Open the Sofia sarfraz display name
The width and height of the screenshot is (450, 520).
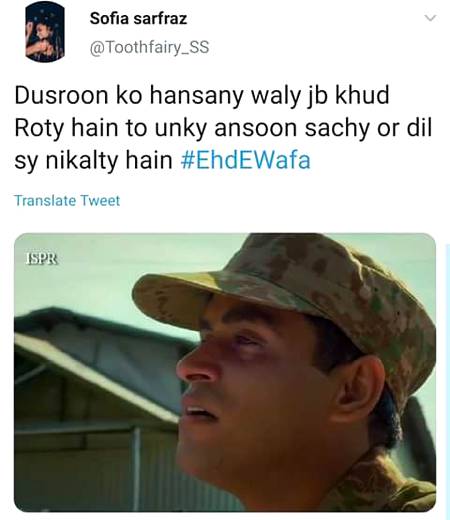coord(138,18)
